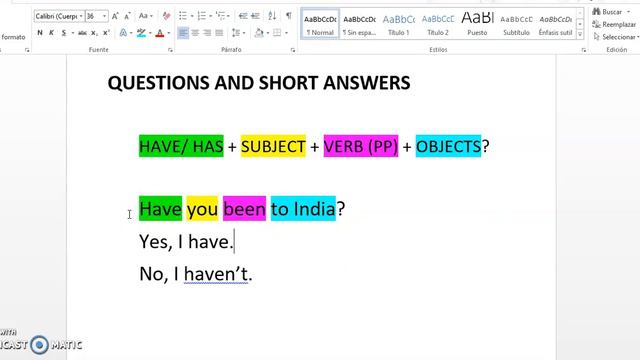
Task: Open line spacing options
Action: [x=238, y=33]
